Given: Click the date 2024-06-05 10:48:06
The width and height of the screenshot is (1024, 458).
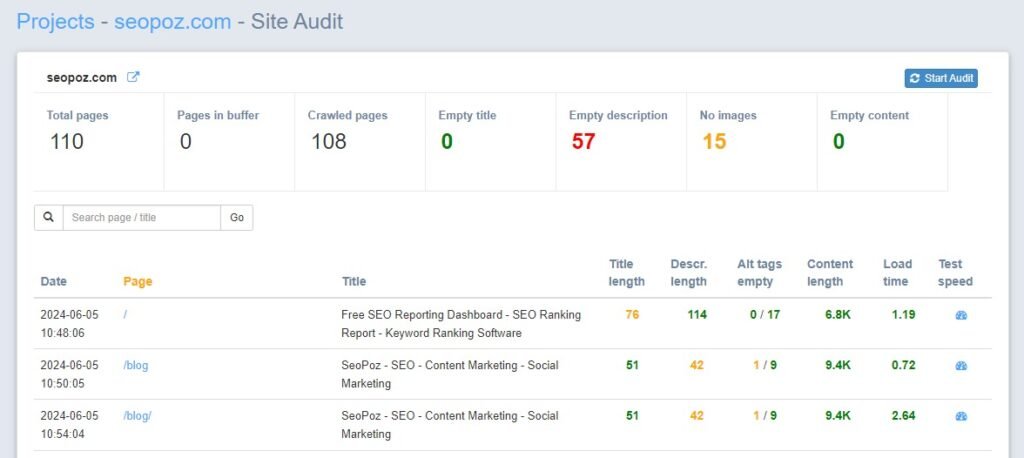Looking at the screenshot, I should [69, 323].
